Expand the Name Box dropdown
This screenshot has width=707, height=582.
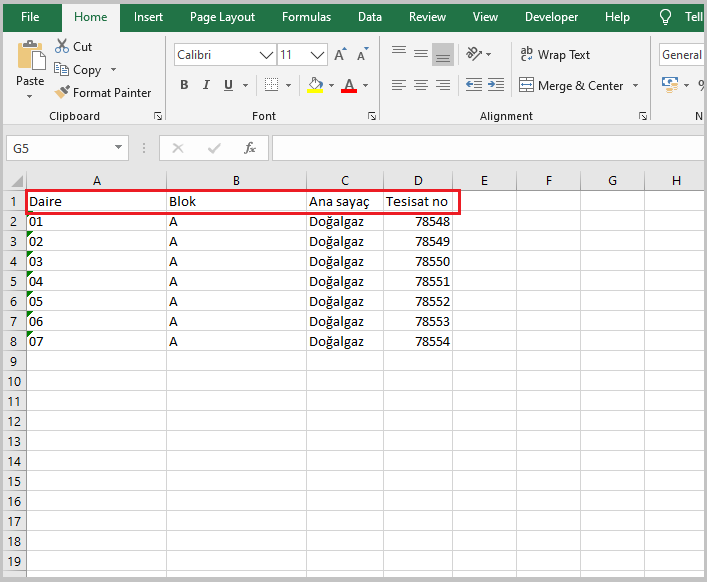[118, 147]
